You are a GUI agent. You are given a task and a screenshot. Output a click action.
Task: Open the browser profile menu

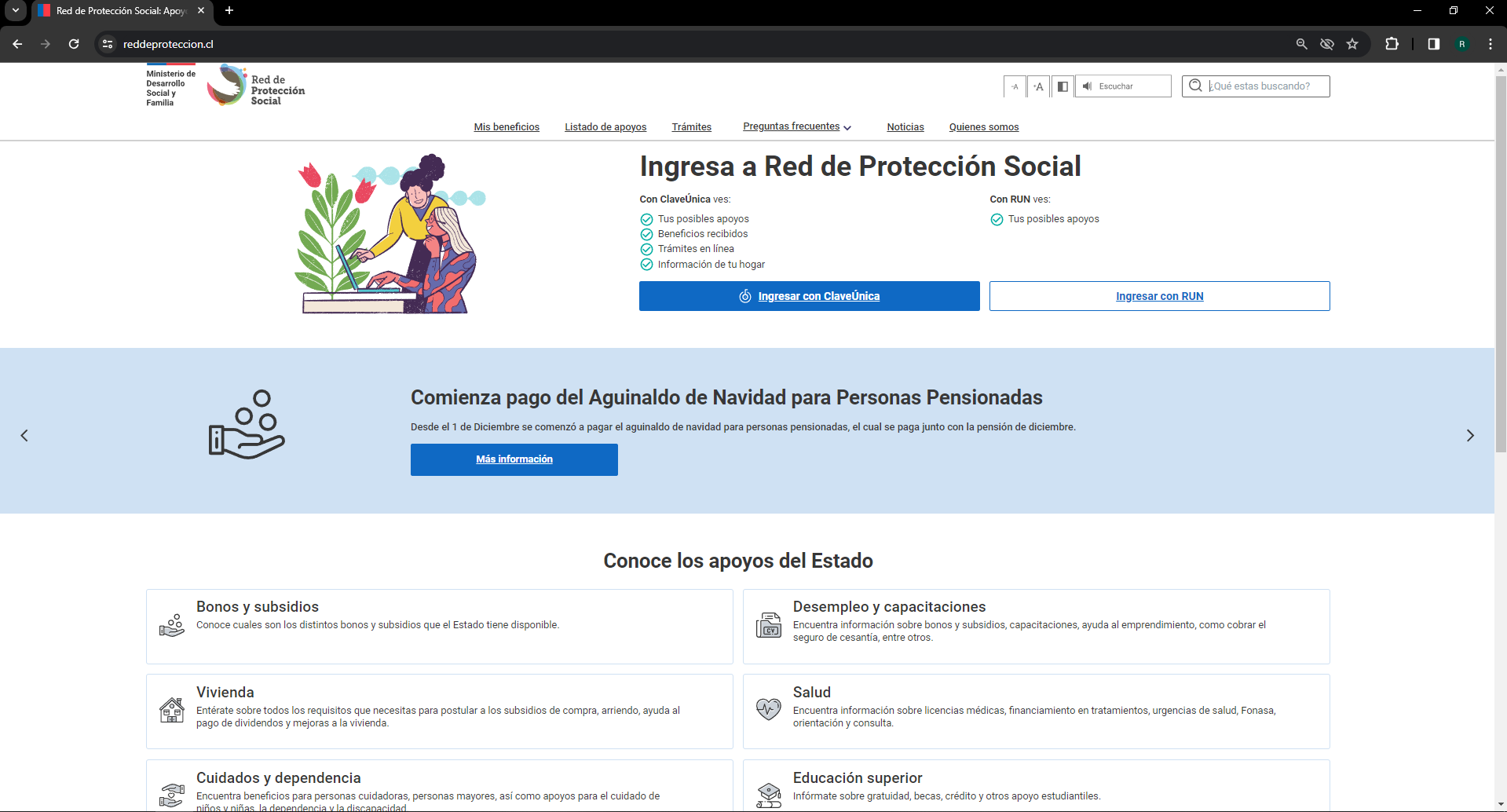click(1462, 44)
